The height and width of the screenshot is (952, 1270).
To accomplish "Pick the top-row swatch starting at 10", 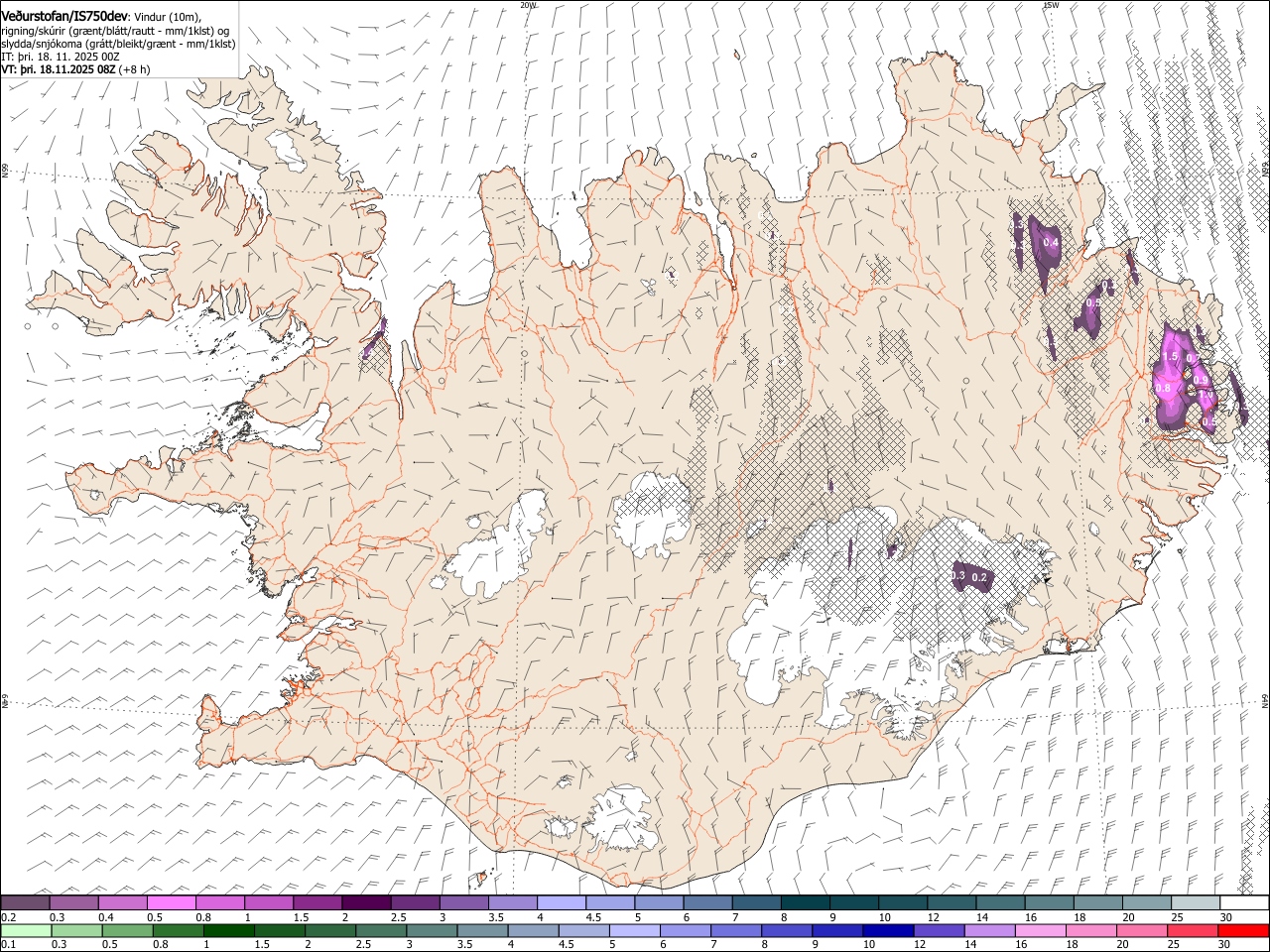I will [903, 902].
